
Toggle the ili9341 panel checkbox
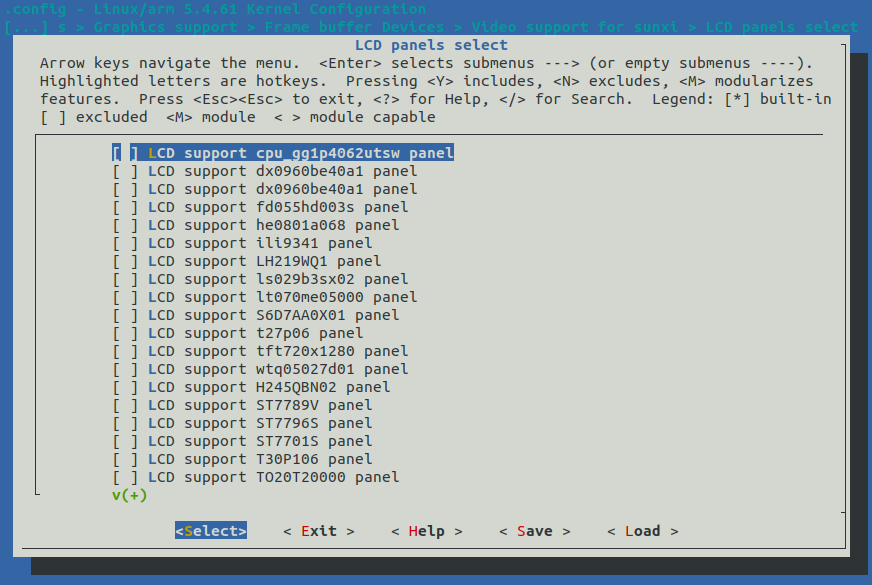click(x=125, y=243)
